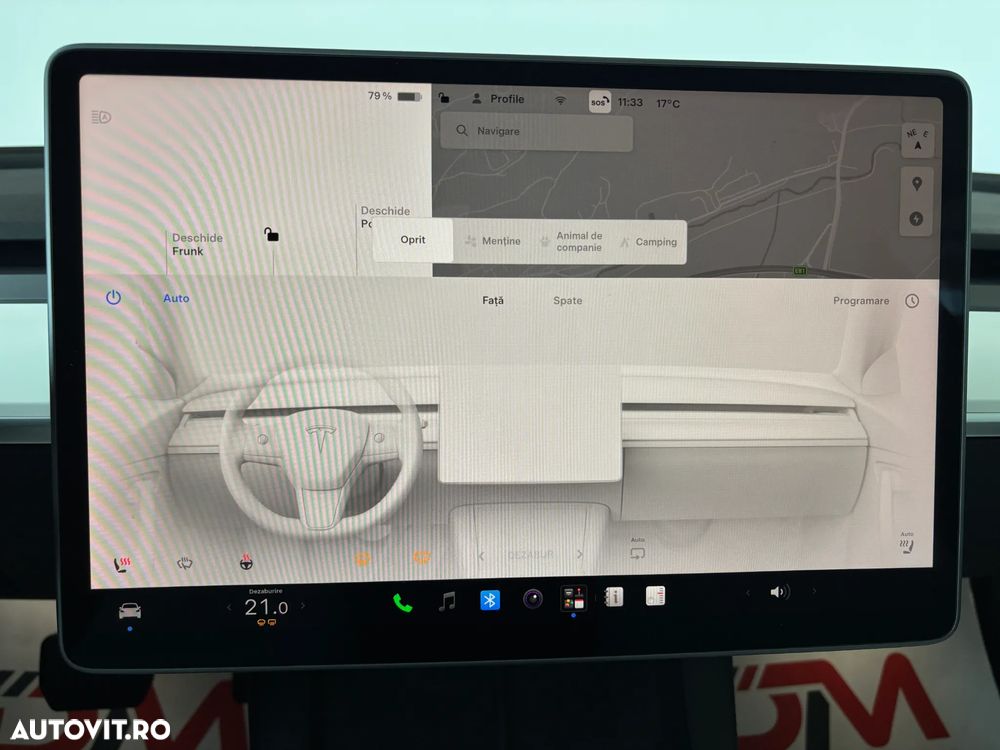The width and height of the screenshot is (1000, 750).
Task: Show chargers with the lightning bolt icon
Action: pos(916,219)
